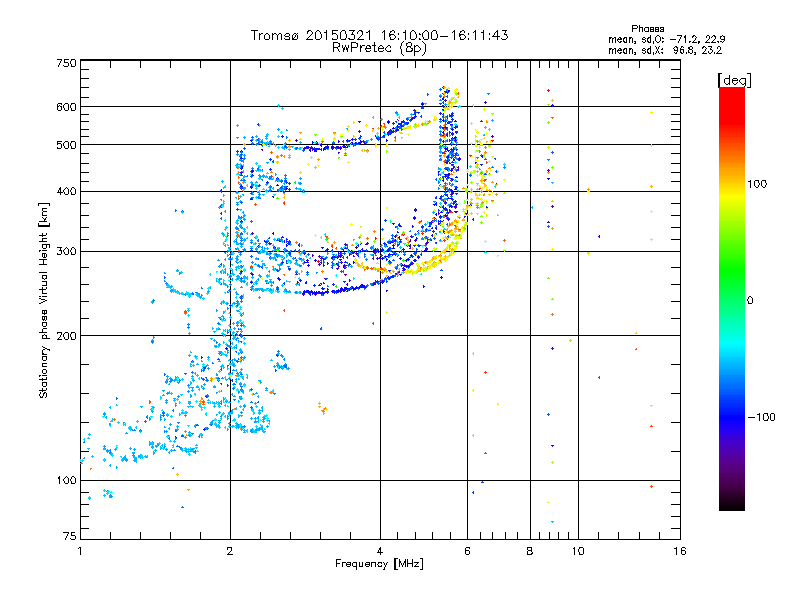Click the y-axis label '500'
The image size is (800, 600).
click(x=66, y=145)
